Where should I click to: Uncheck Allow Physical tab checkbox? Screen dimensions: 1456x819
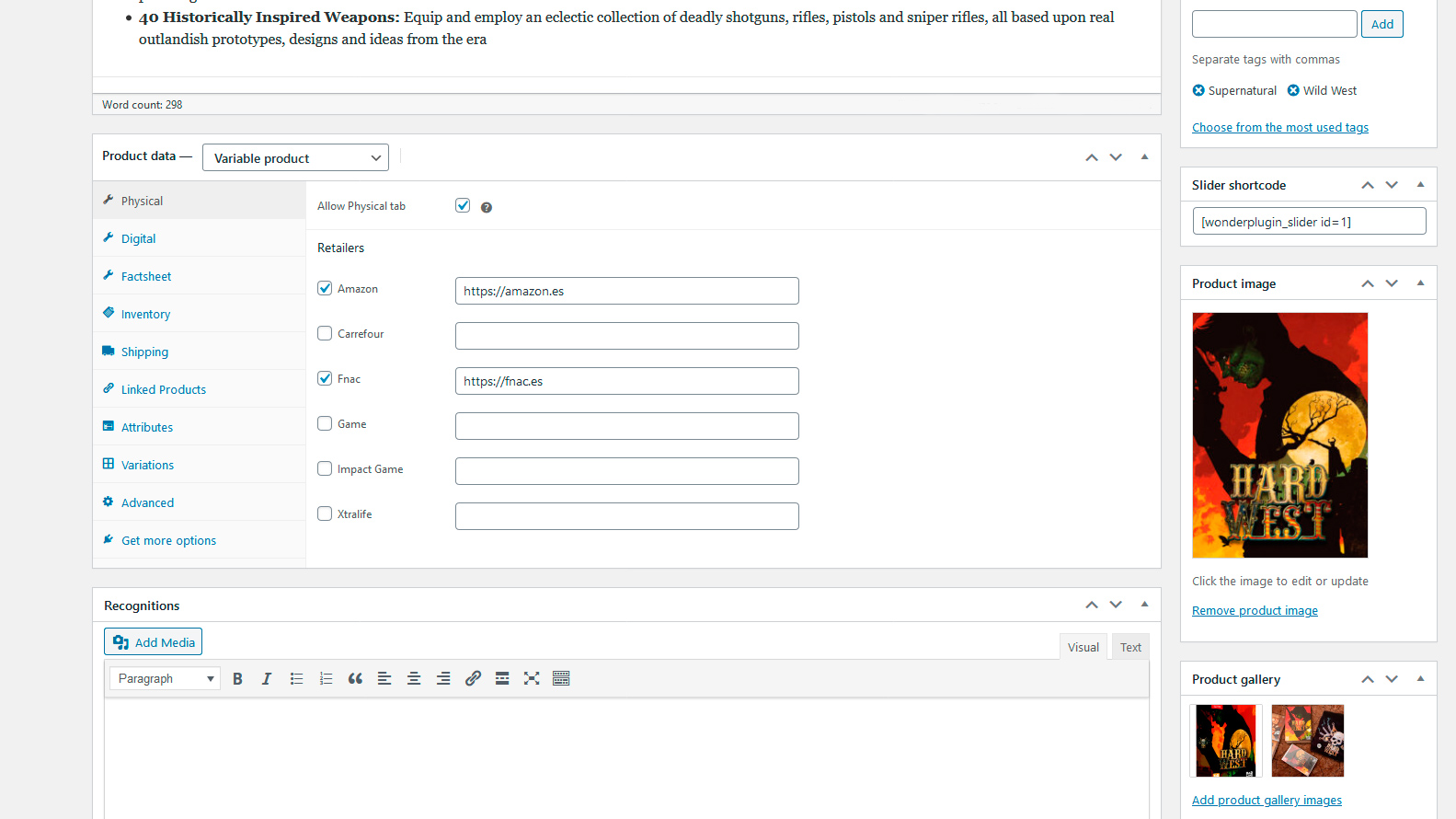tap(463, 205)
